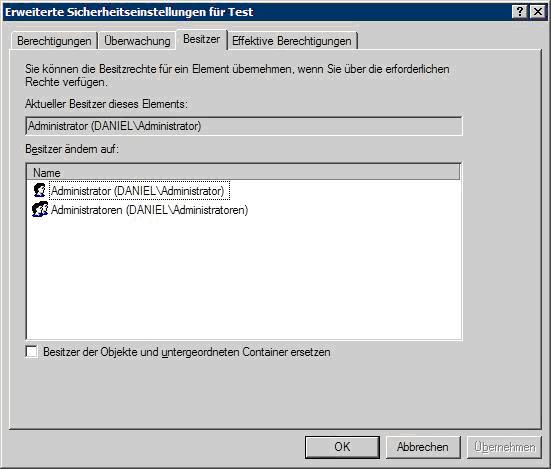The height and width of the screenshot is (469, 551).
Task: Open the Überwachung tab
Action: [x=137, y=41]
